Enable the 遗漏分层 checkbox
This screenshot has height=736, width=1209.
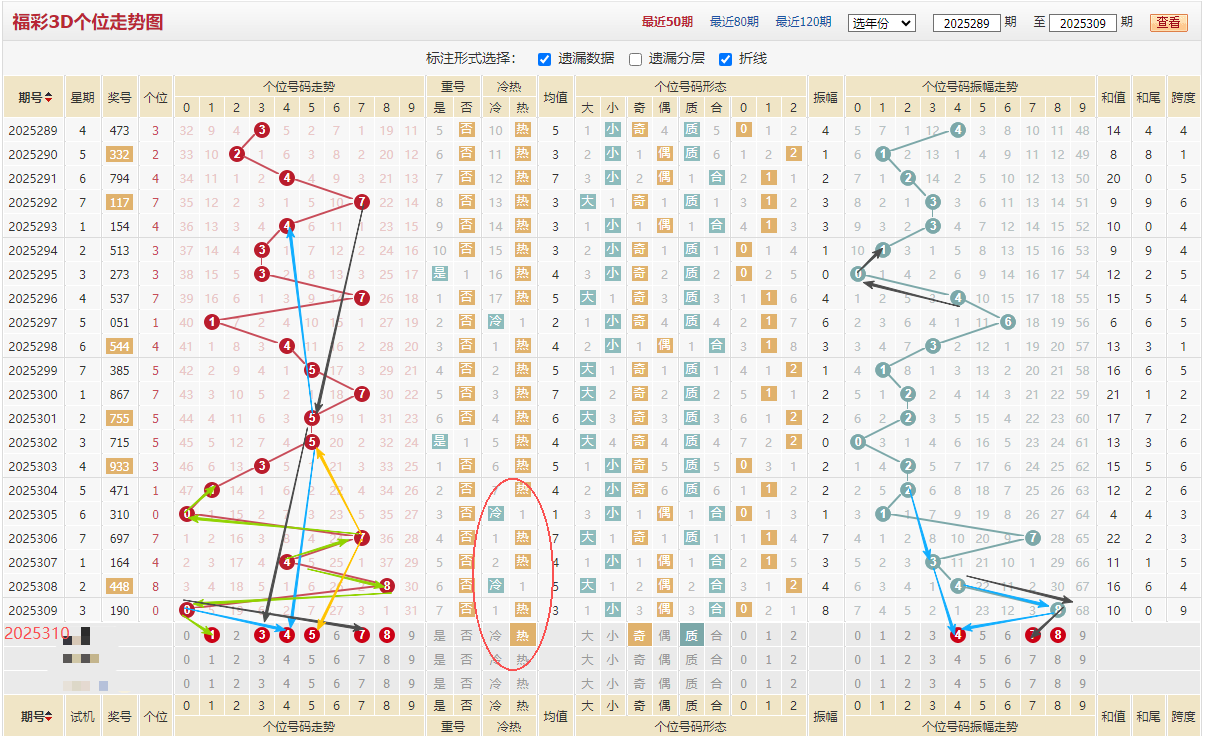635,59
